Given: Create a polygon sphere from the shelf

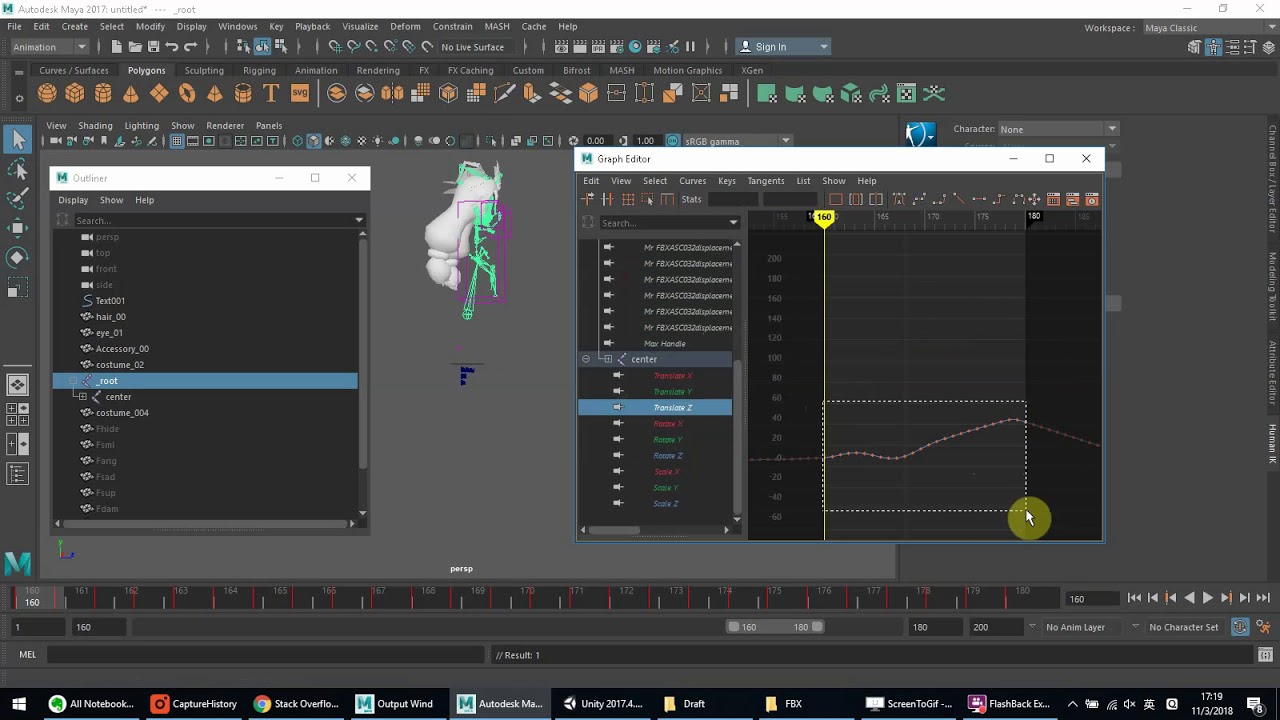Looking at the screenshot, I should coord(47,94).
